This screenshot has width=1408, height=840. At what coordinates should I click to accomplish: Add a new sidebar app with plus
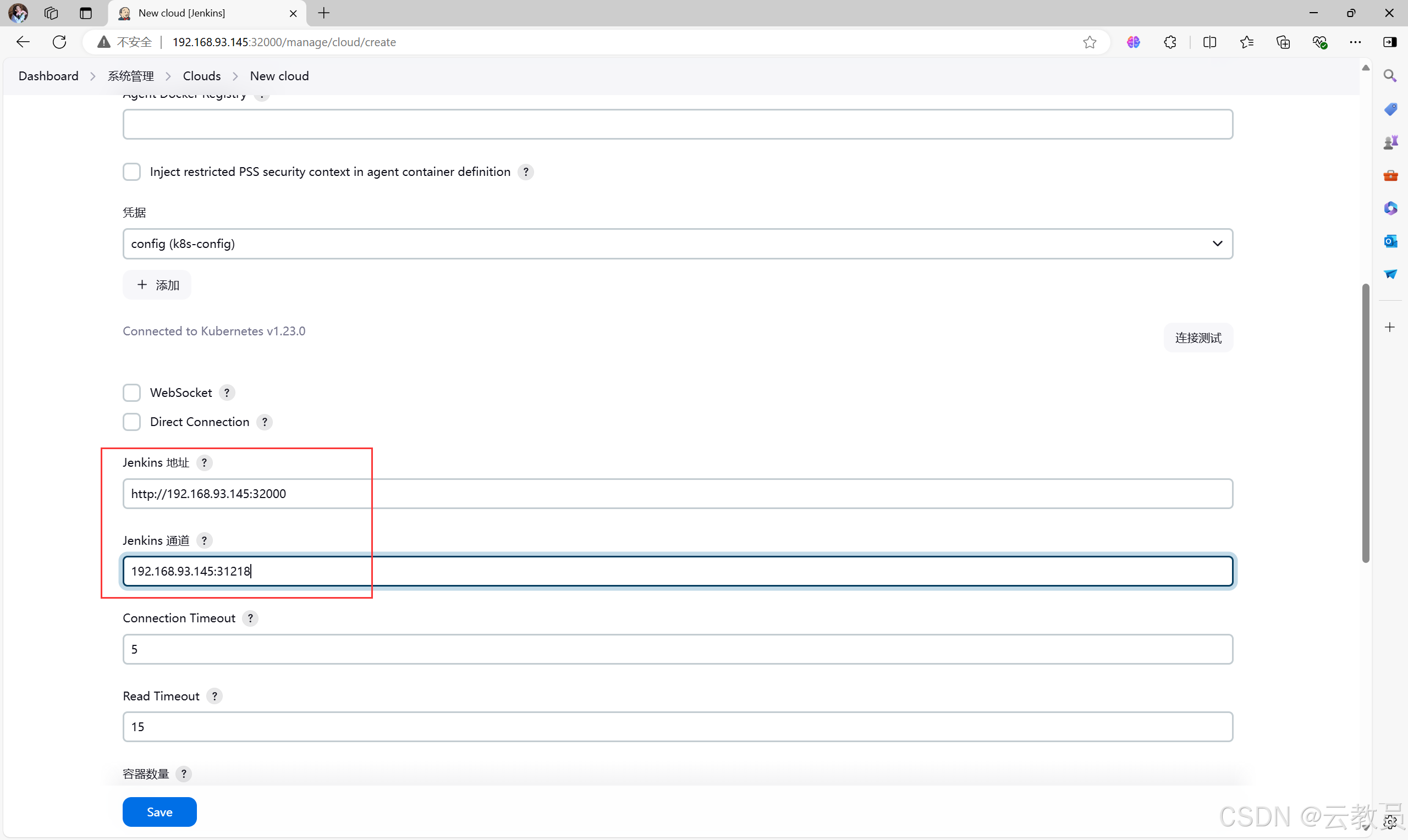click(x=1390, y=327)
